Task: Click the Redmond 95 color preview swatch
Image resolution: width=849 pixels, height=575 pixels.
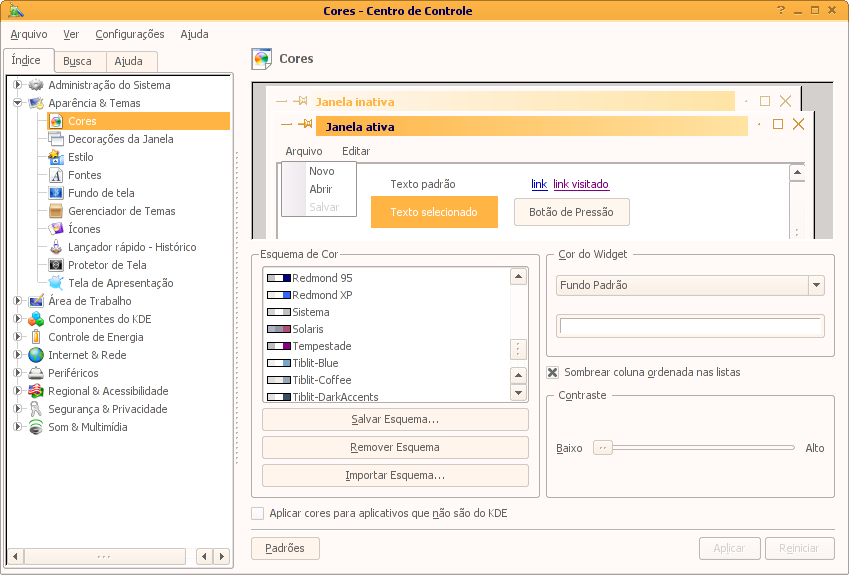Action: tap(279, 278)
